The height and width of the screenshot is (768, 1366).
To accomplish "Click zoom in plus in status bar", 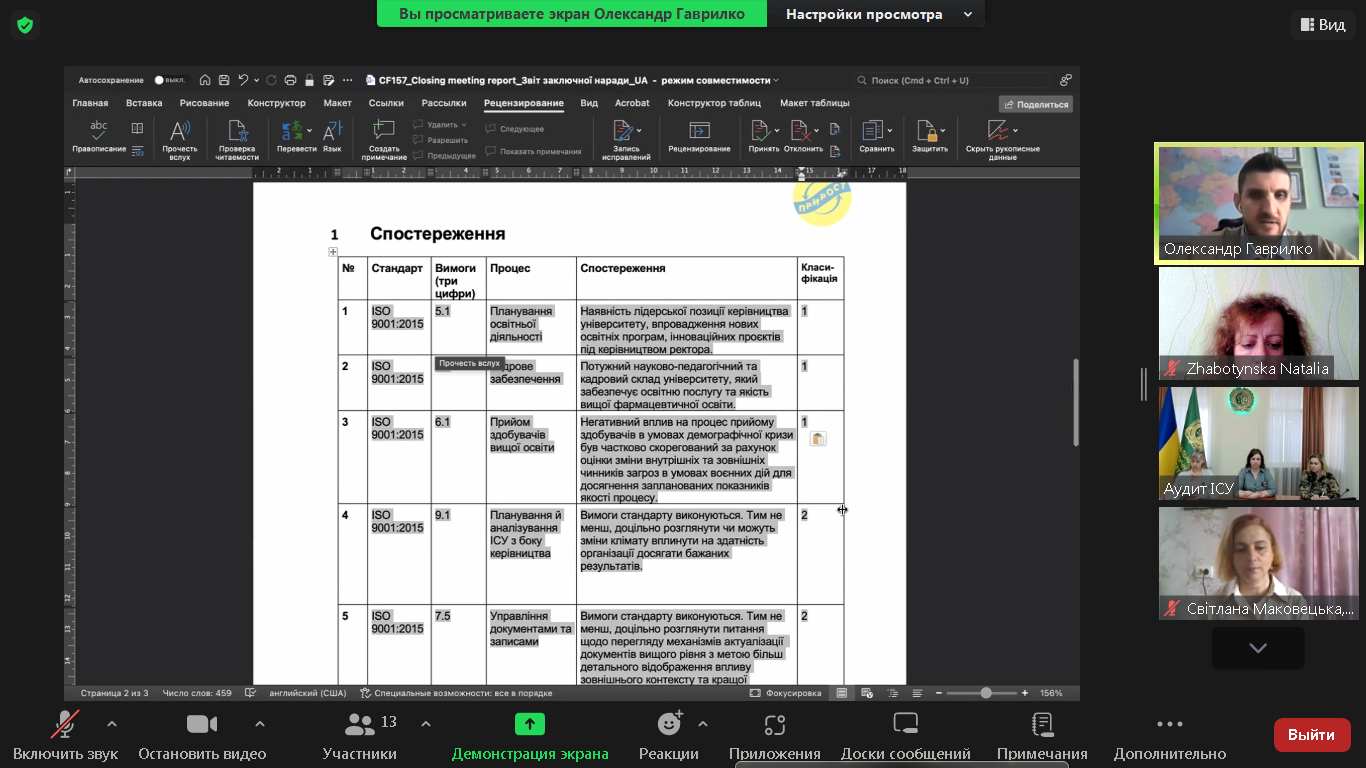I will pyautogui.click(x=1025, y=693).
